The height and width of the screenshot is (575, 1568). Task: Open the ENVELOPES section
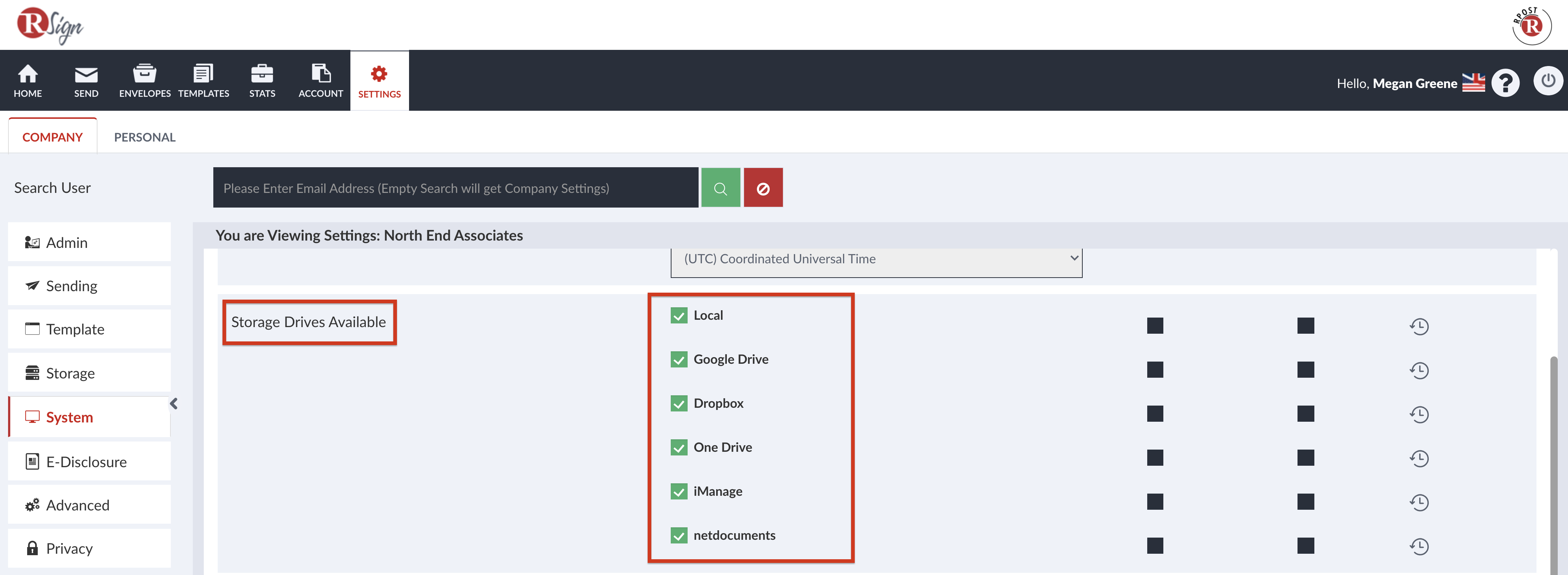tap(145, 80)
